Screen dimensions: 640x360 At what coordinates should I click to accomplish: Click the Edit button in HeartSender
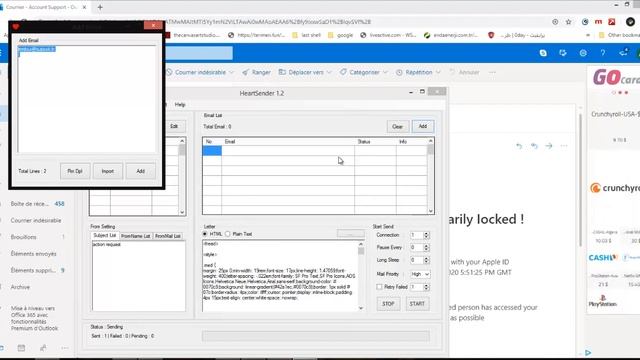(174, 126)
